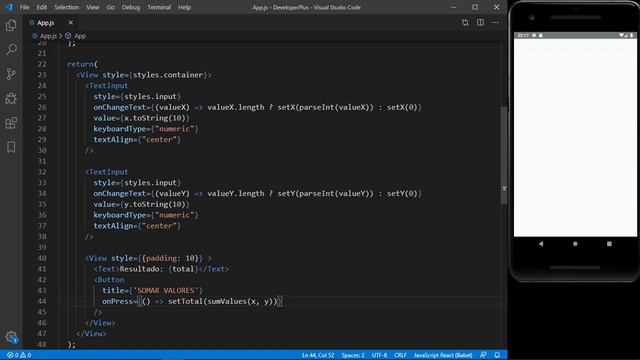The image size is (640, 360).
Task: Split the editor to the right
Action: (x=480, y=22)
